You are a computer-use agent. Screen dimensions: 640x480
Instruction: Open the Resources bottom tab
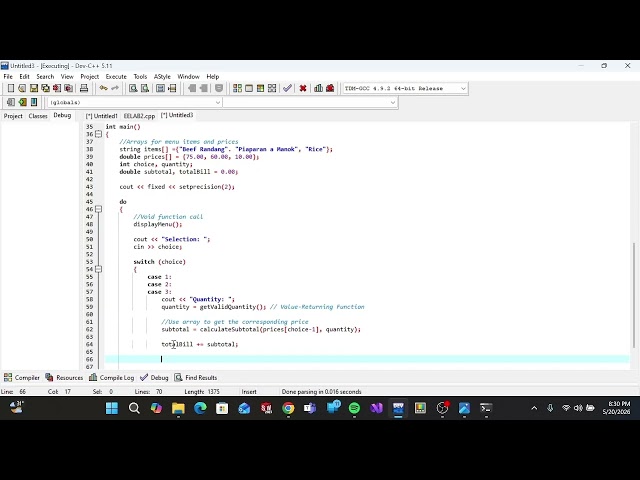64,378
